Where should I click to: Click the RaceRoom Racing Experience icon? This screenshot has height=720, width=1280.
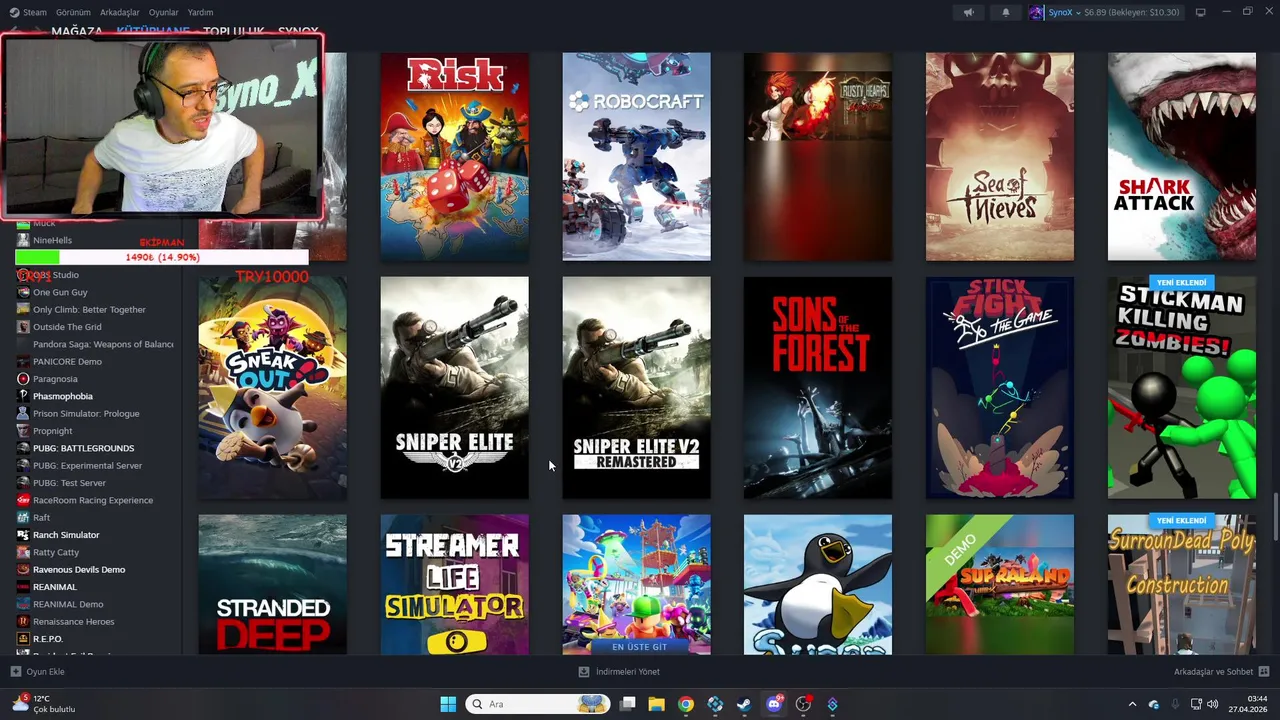[23, 500]
